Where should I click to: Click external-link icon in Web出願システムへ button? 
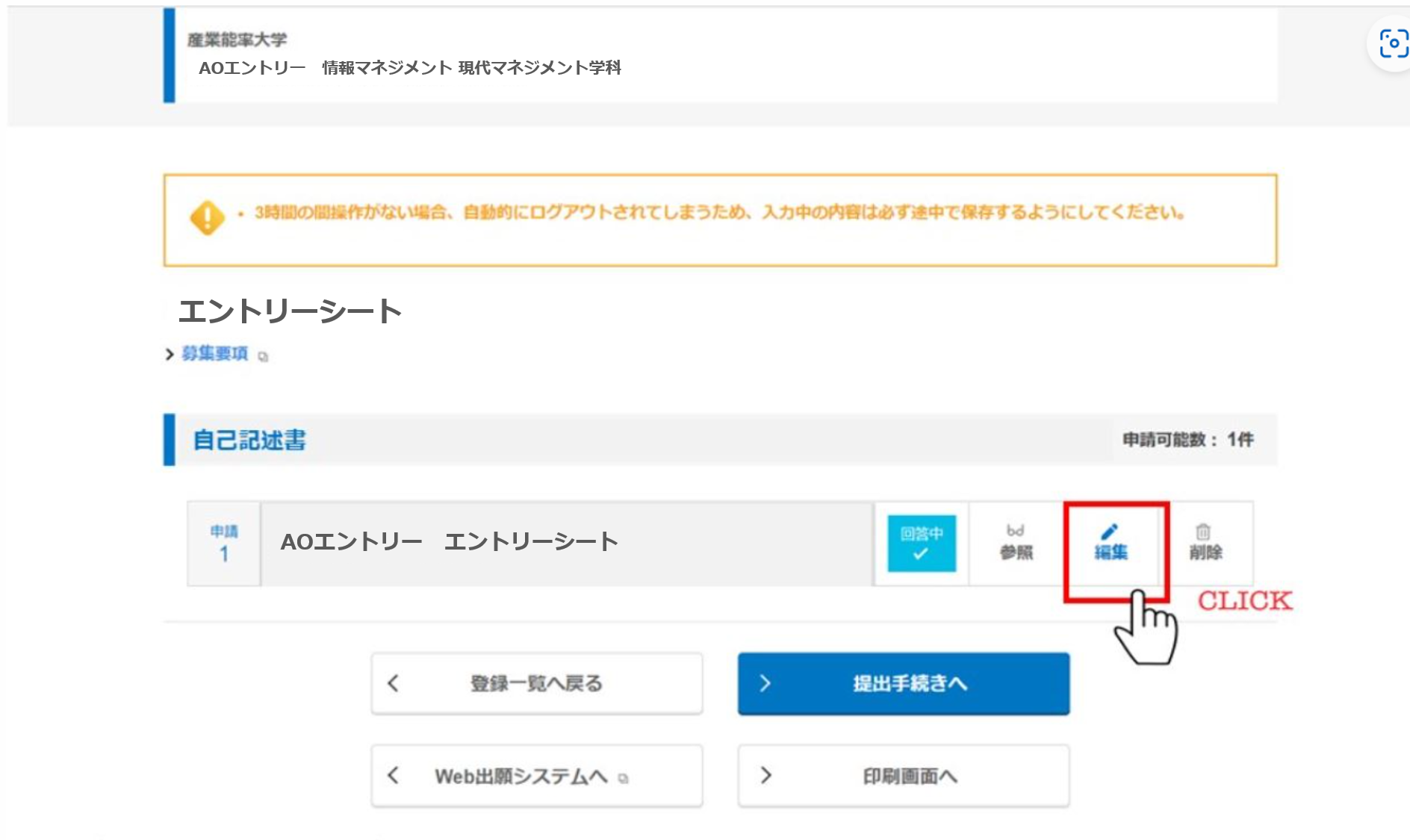point(624,779)
